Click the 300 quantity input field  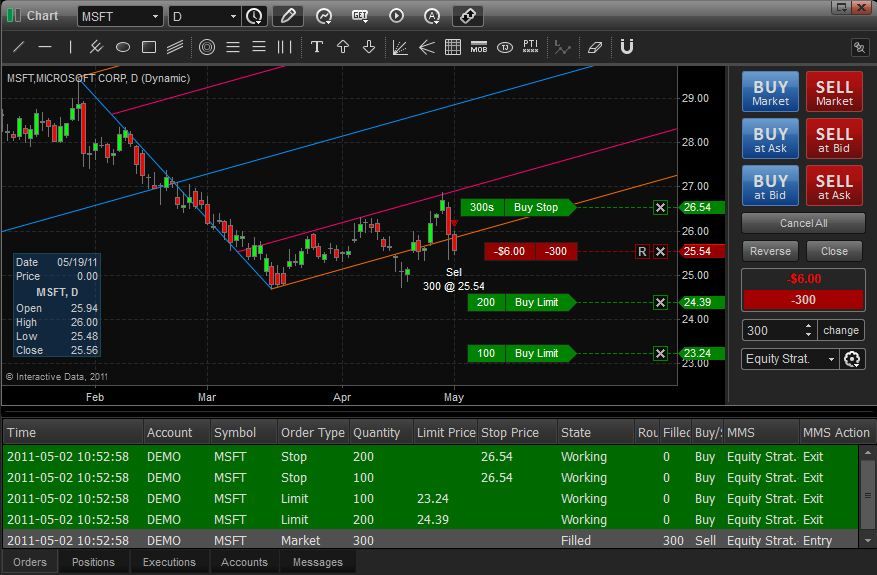pyautogui.click(x=772, y=330)
